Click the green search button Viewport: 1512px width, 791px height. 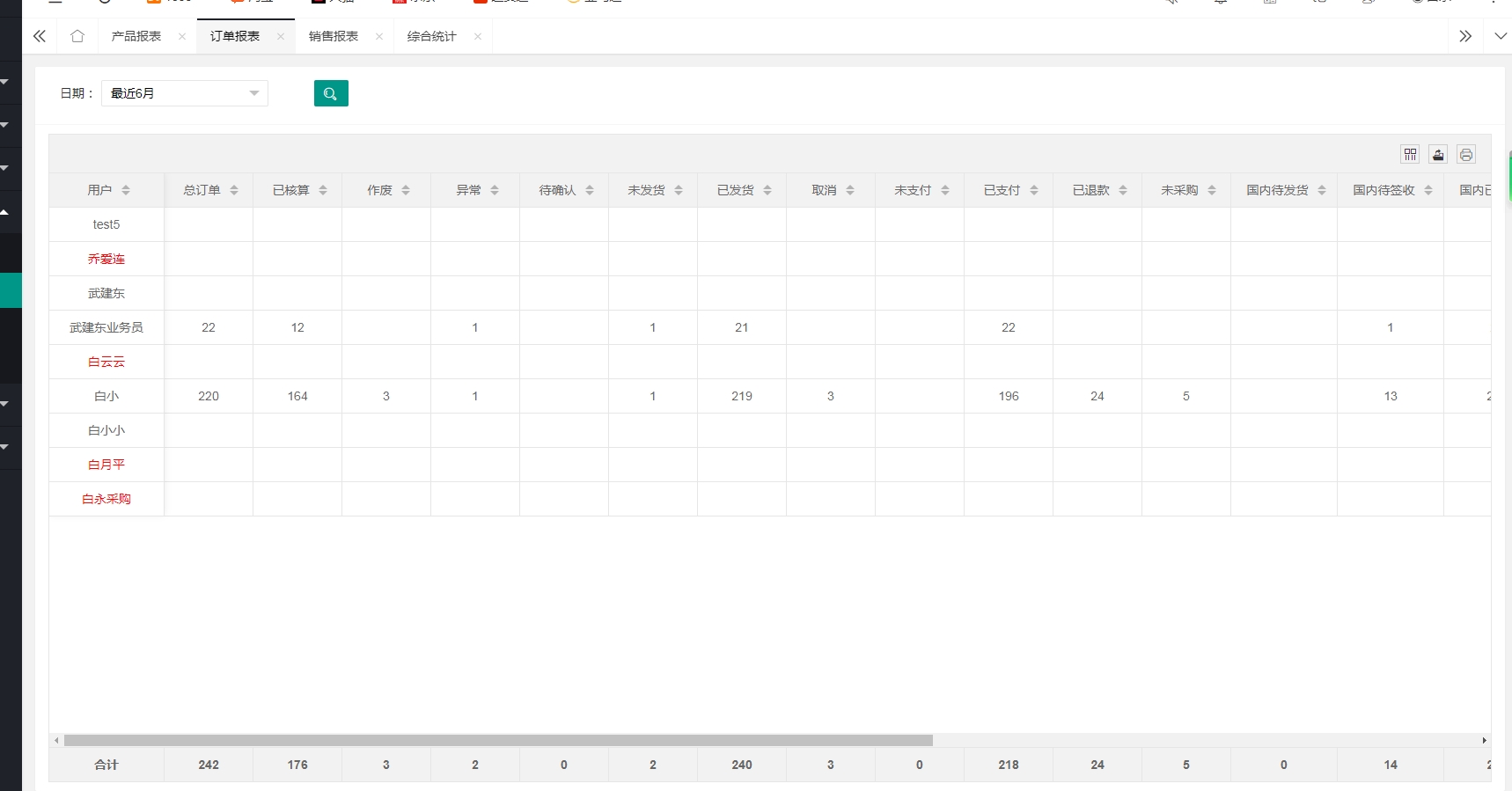tap(331, 93)
